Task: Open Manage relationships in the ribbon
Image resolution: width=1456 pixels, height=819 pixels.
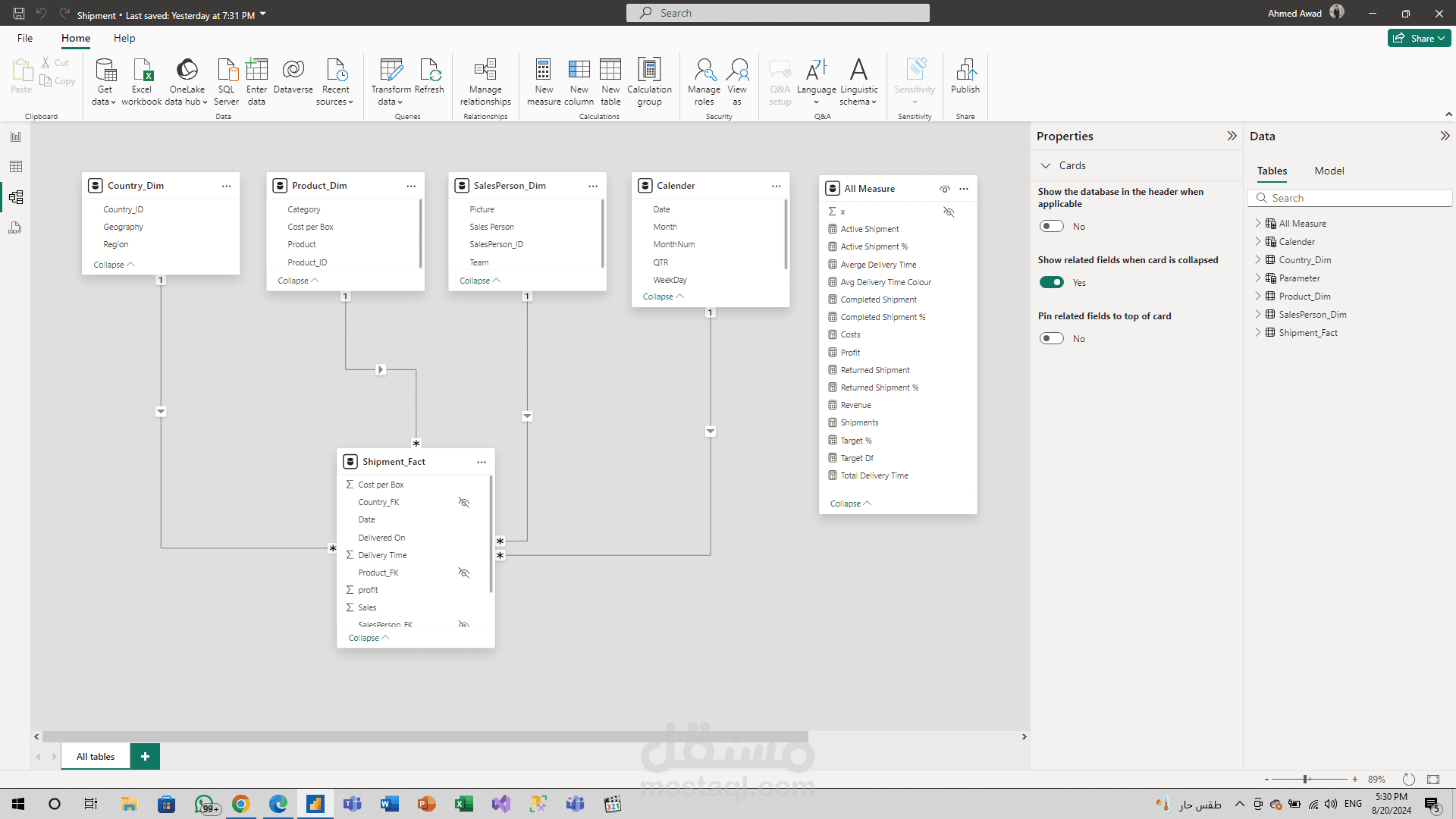Action: [x=485, y=81]
